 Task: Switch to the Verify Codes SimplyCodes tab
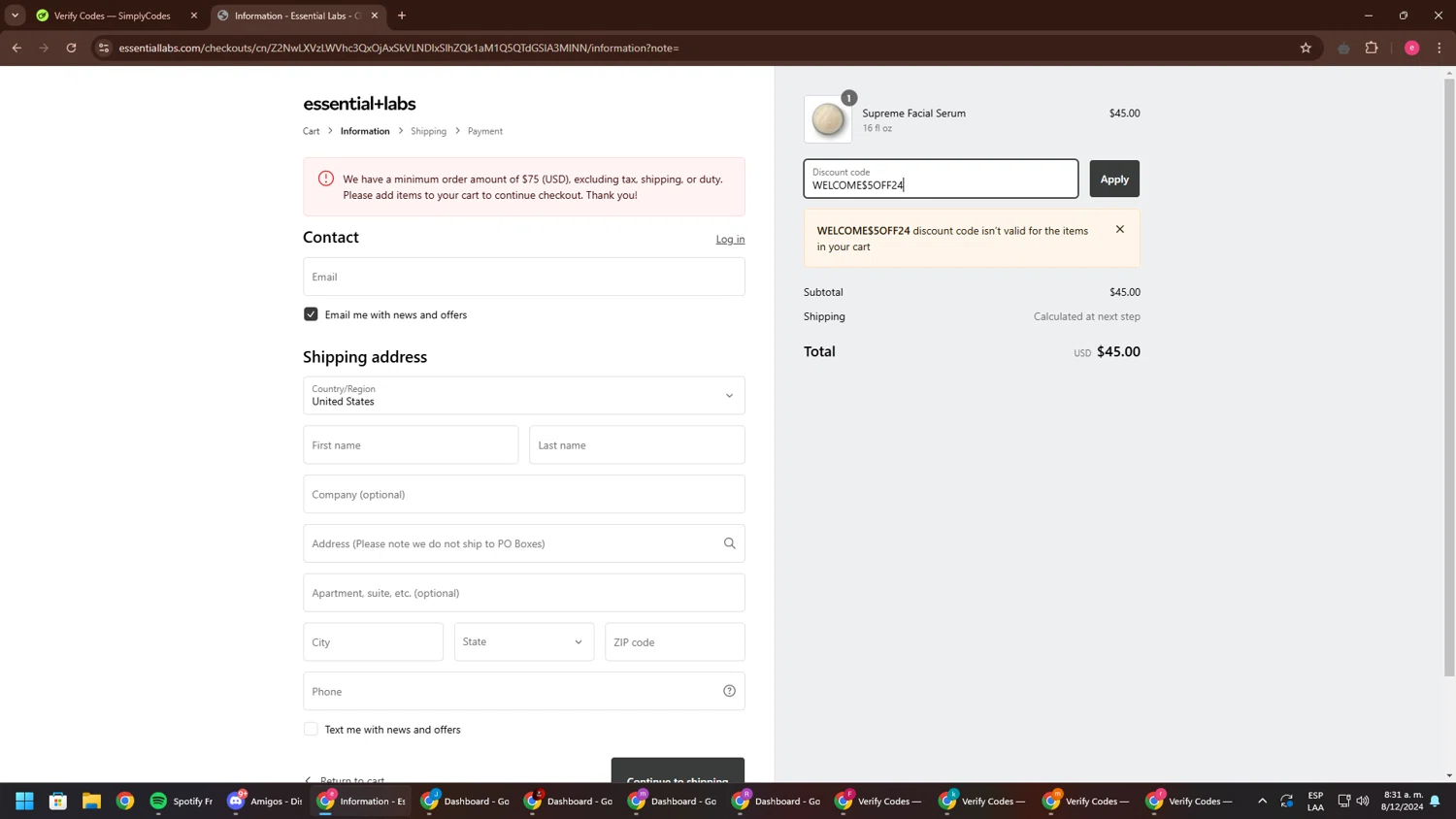click(111, 16)
